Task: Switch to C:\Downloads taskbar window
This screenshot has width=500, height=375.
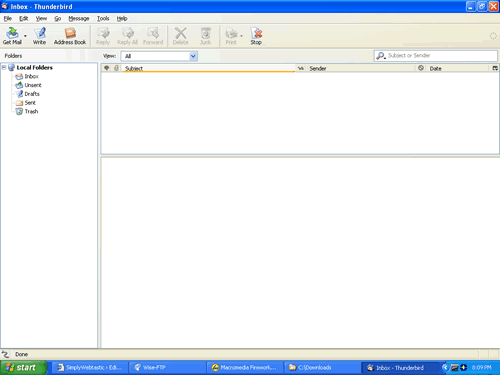Action: [322, 367]
